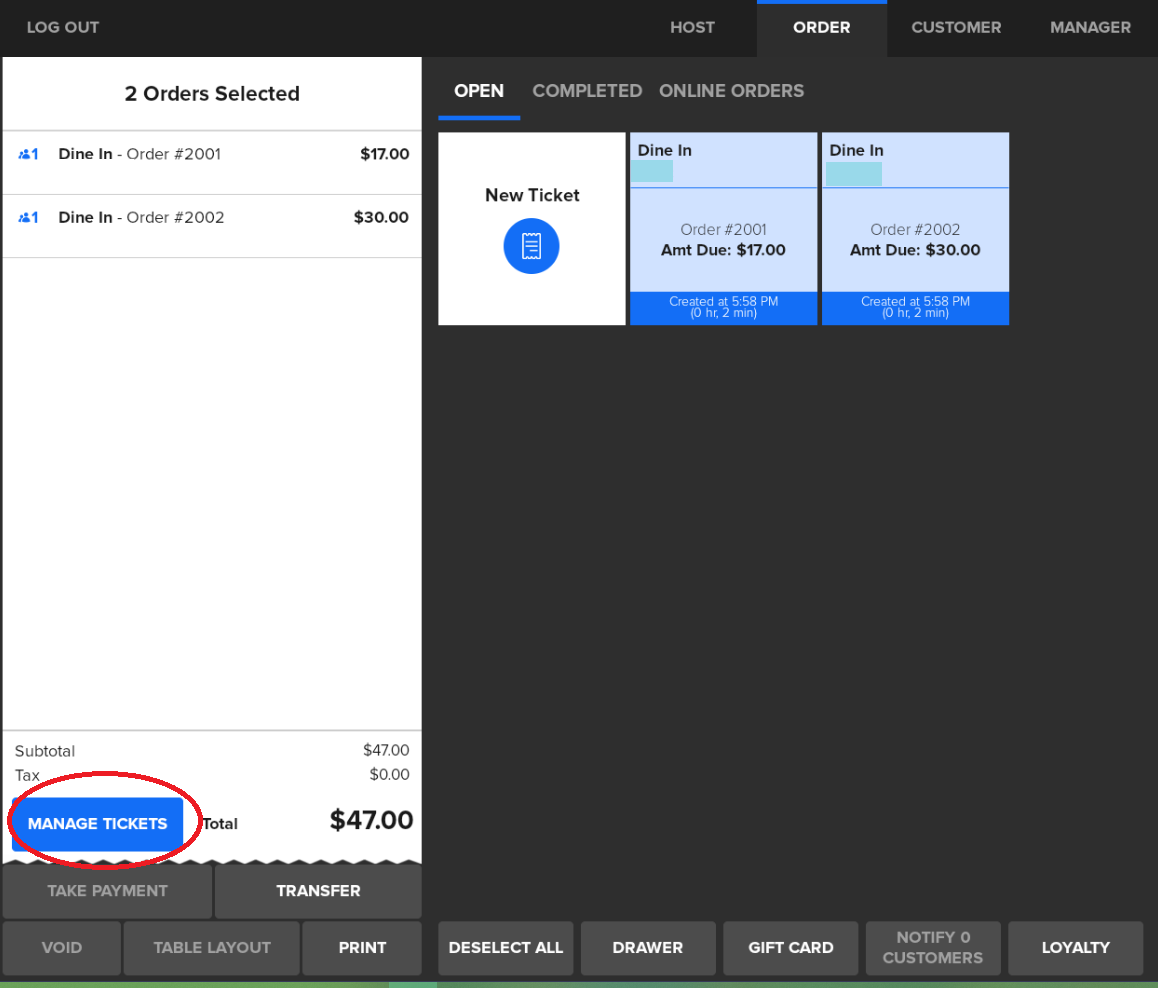Click guest count icon on Order #2002 row

28,218
